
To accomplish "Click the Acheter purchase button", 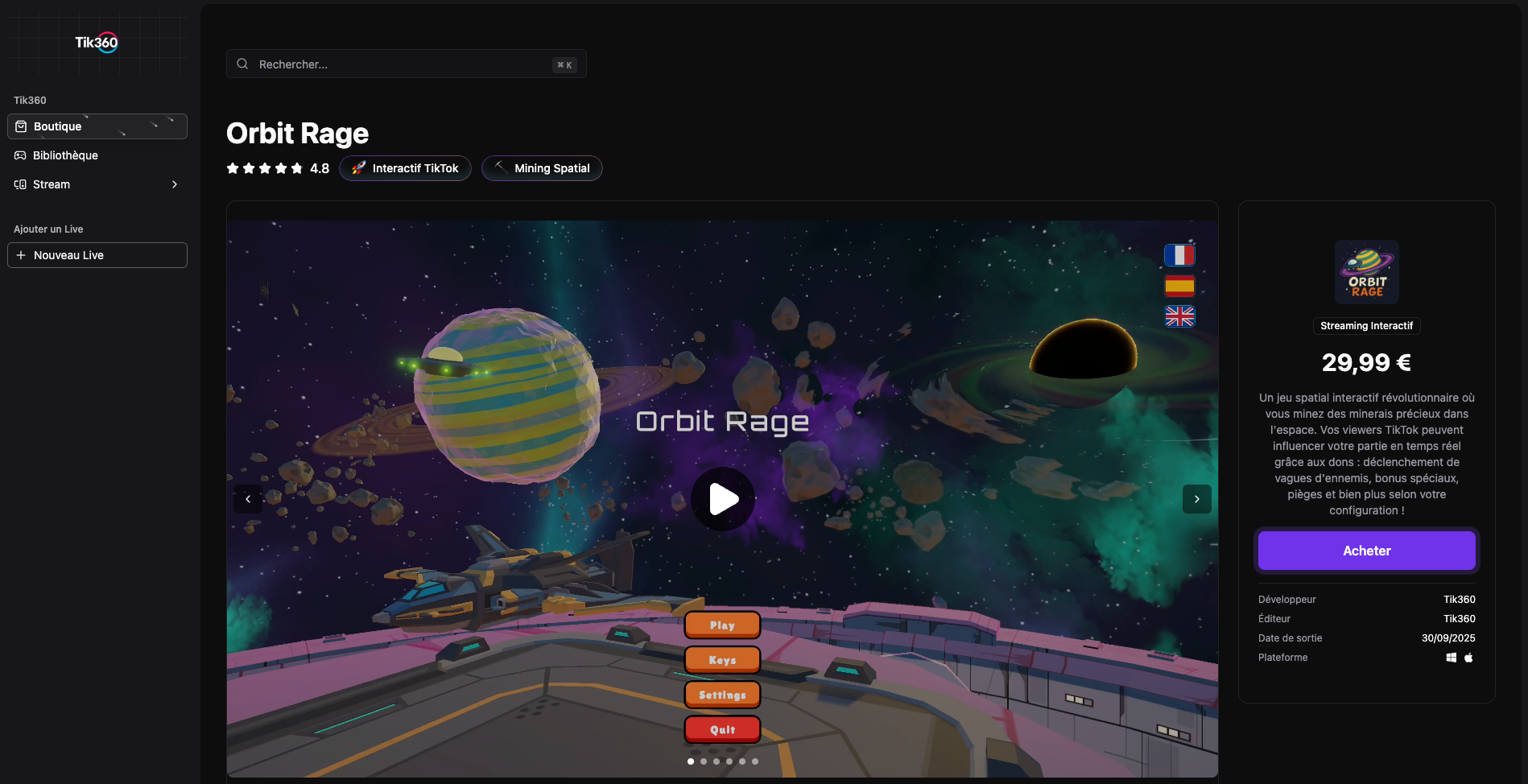I will click(x=1366, y=551).
